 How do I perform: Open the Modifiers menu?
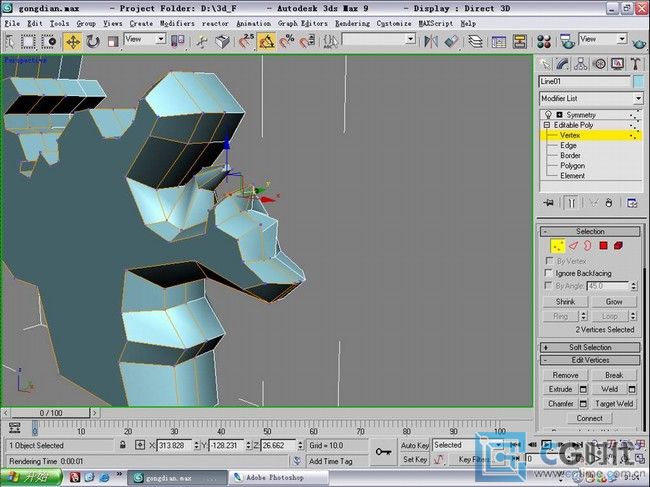click(x=177, y=24)
